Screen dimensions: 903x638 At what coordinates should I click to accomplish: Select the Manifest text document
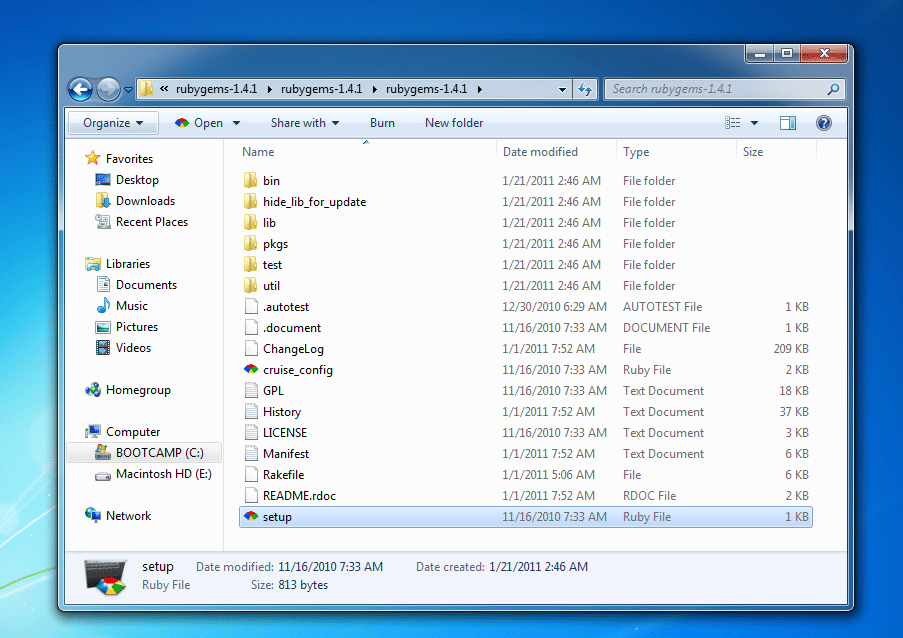525,454
